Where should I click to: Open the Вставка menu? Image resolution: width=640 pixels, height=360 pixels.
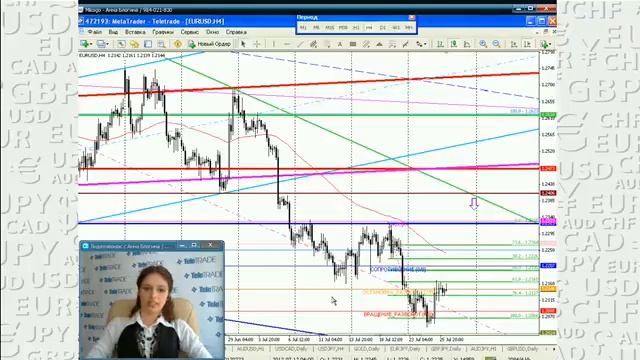point(135,32)
